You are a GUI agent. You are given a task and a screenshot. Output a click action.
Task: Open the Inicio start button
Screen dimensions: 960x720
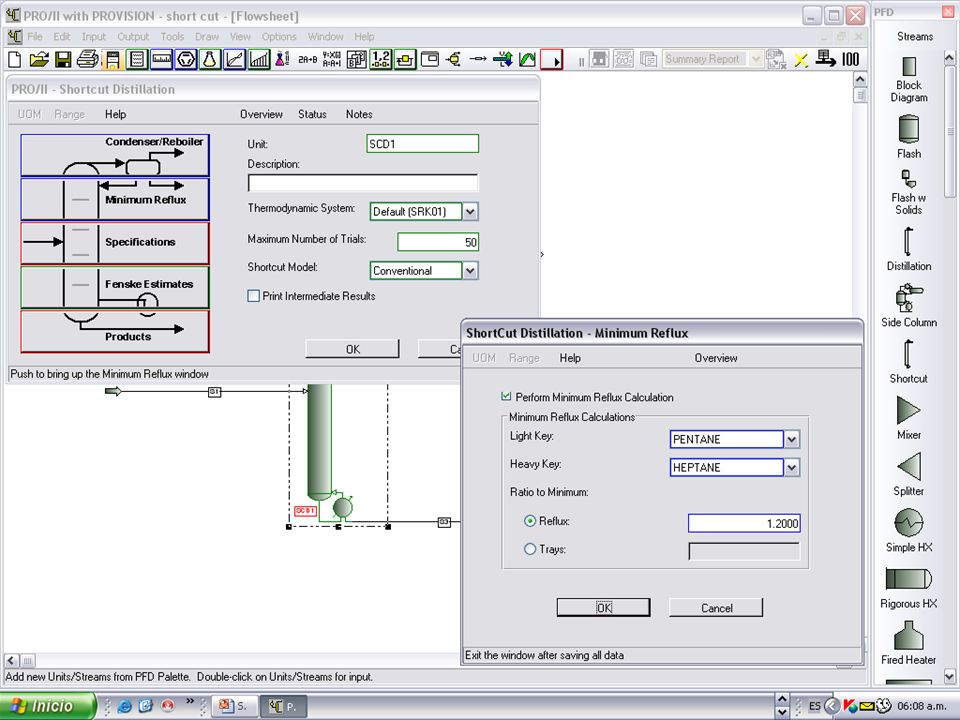pos(48,706)
